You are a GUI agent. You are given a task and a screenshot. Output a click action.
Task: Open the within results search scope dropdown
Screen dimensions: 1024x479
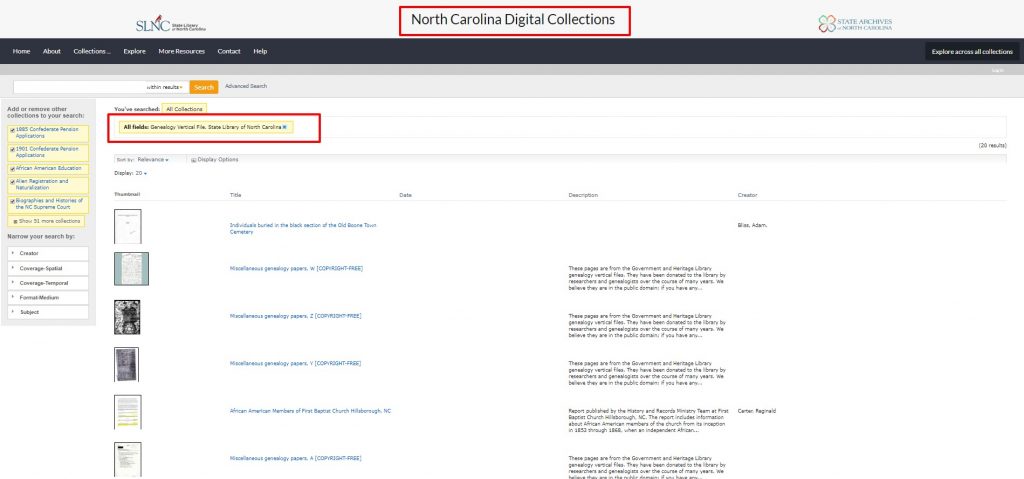(165, 87)
